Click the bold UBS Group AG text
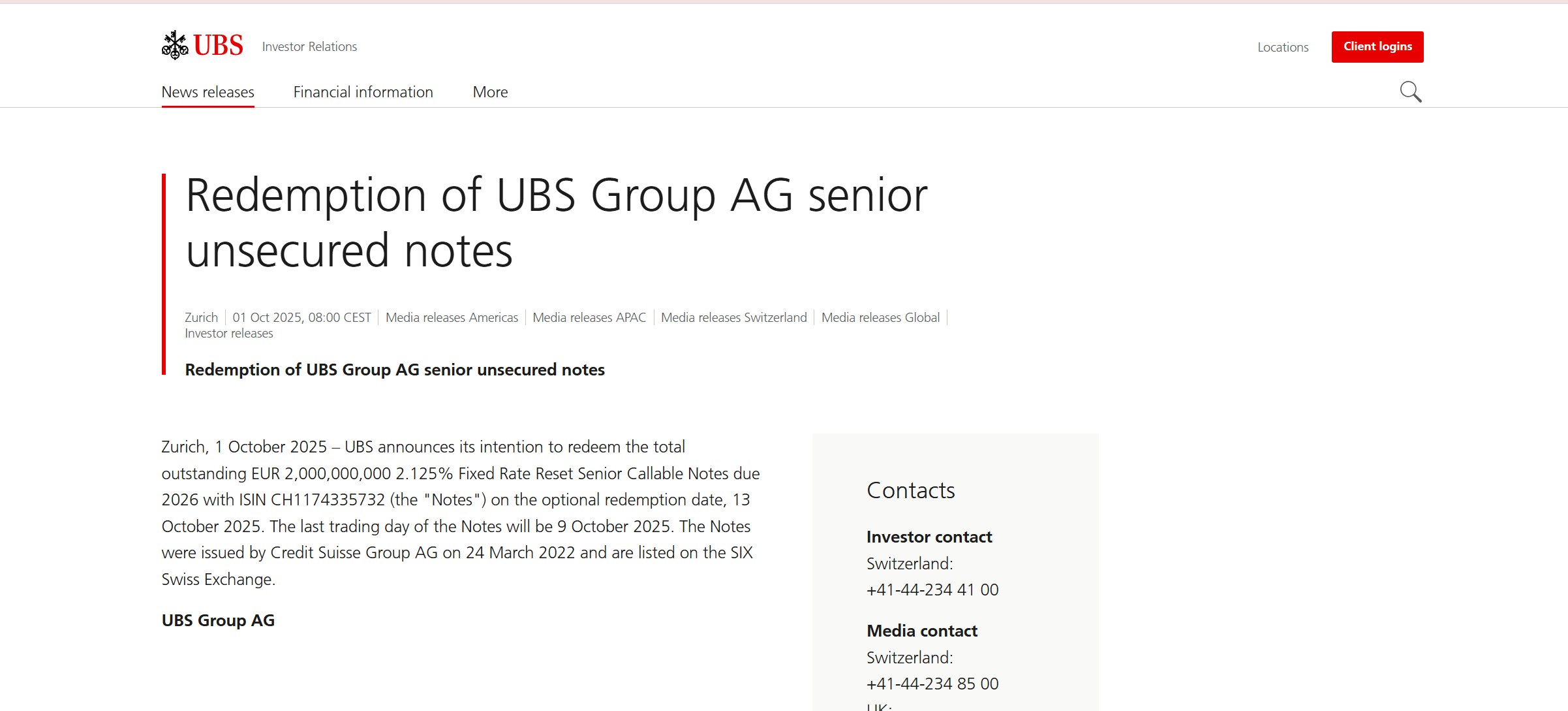The height and width of the screenshot is (711, 1568). tap(218, 620)
